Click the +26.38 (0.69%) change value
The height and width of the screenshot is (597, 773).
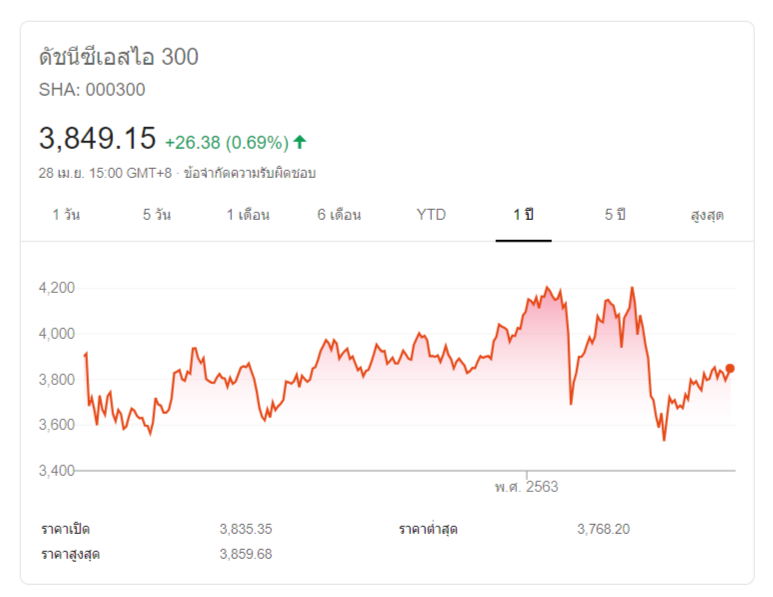pyautogui.click(x=226, y=142)
